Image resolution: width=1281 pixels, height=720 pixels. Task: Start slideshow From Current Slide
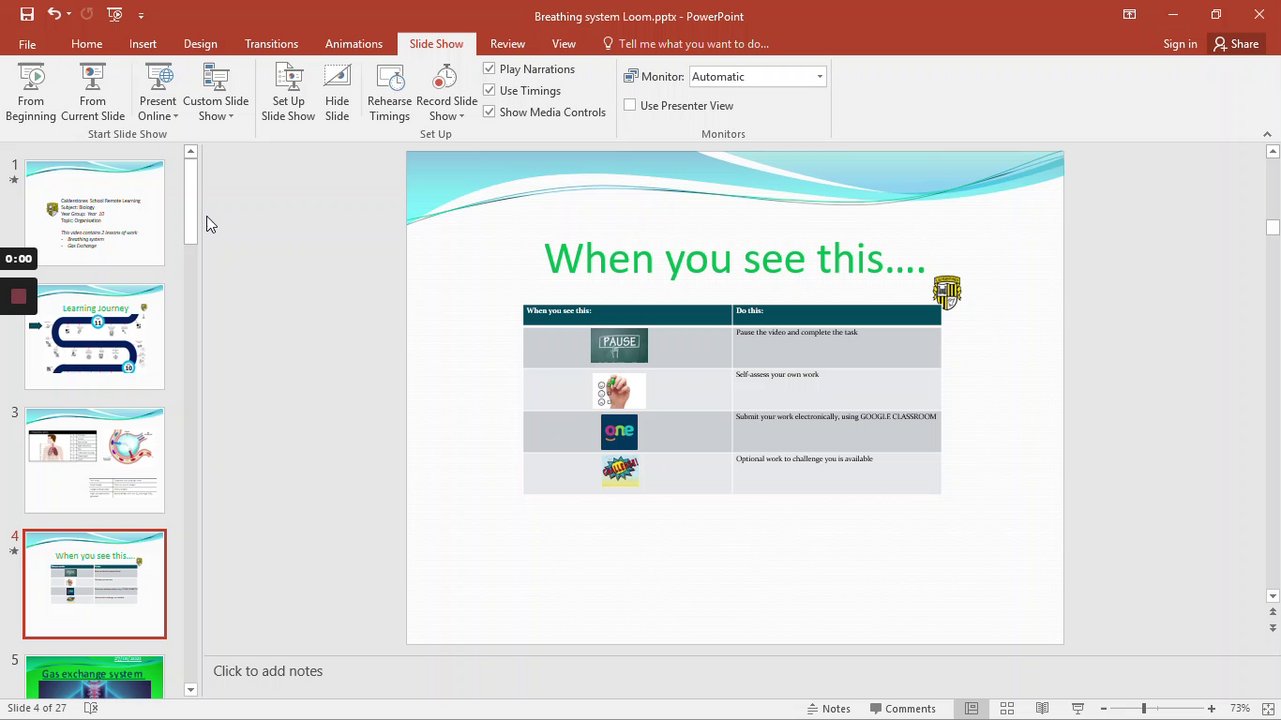(92, 93)
